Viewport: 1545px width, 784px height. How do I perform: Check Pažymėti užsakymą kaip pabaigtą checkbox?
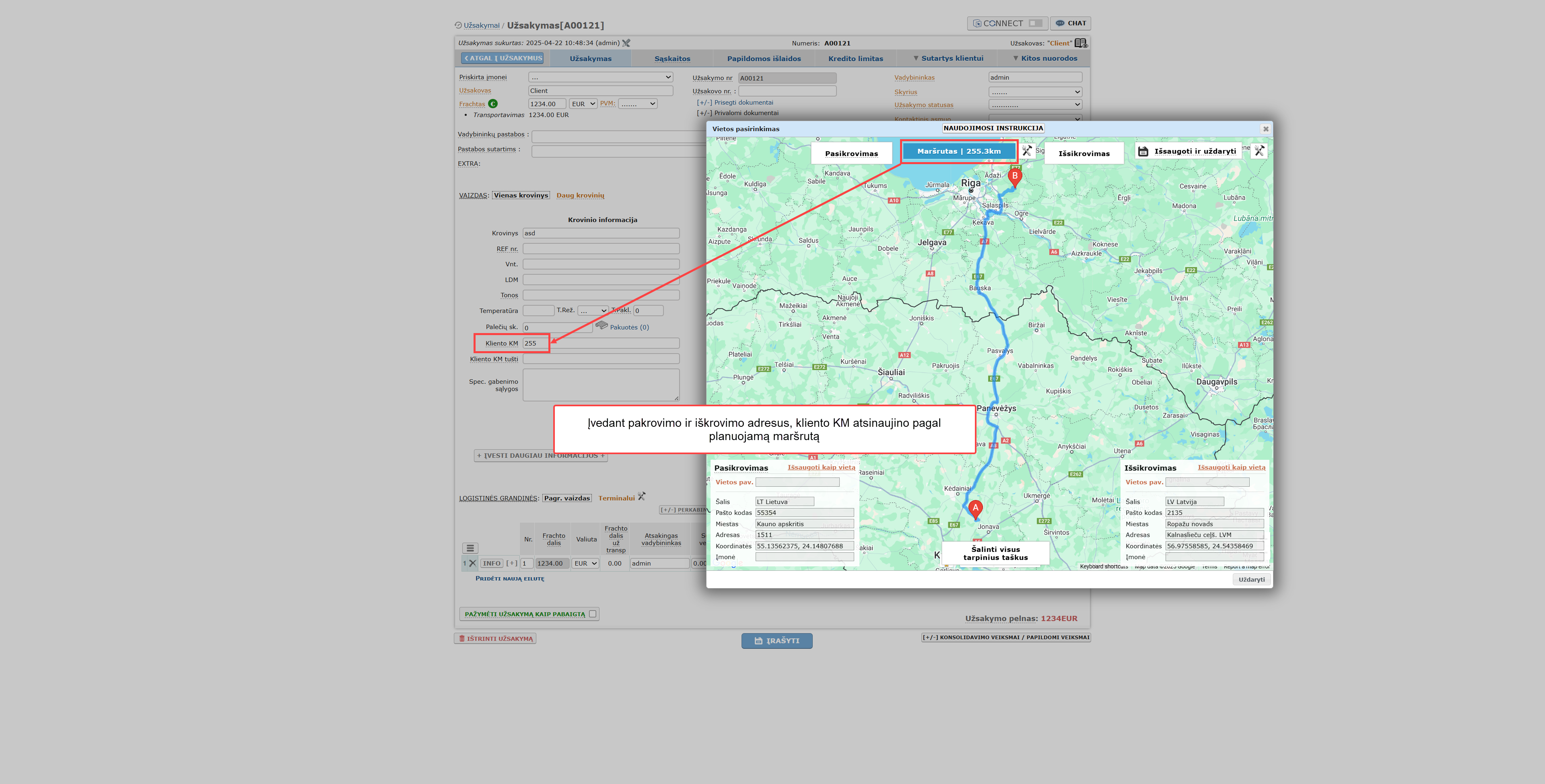pyautogui.click(x=593, y=614)
